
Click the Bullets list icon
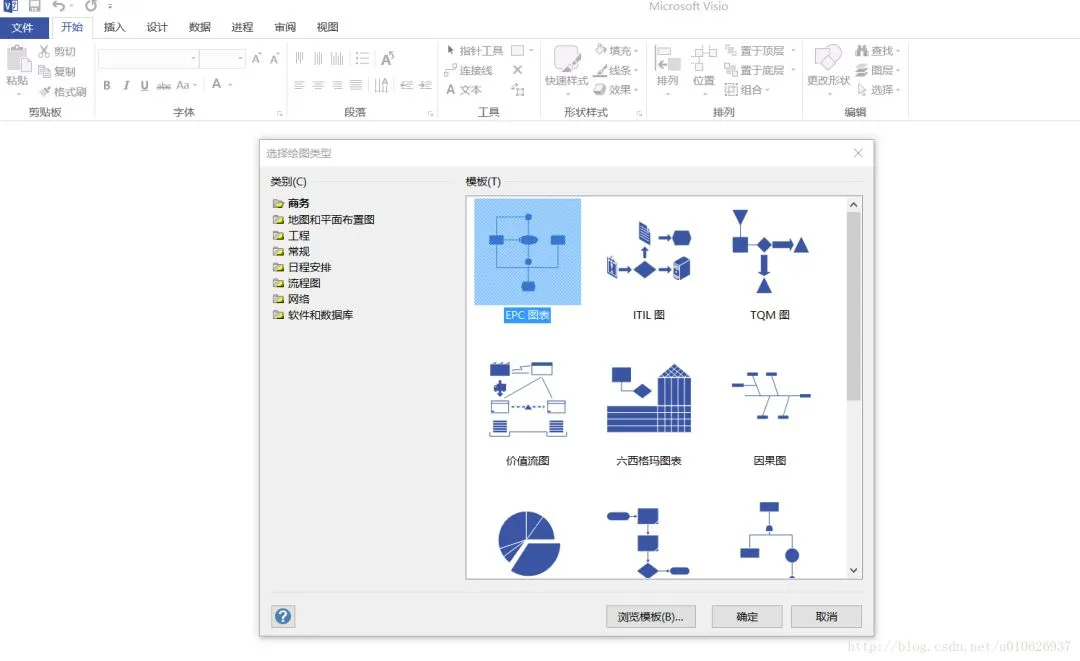pyautogui.click(x=362, y=59)
